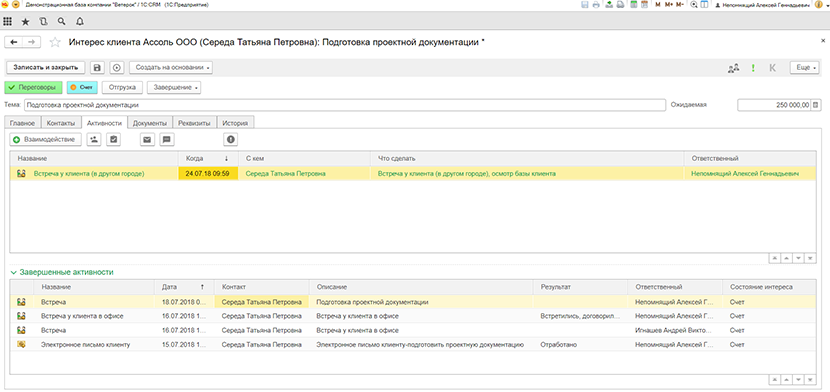Open Favorites star in top toolbar
Image resolution: width=830 pixels, height=392 pixels.
coord(25,22)
